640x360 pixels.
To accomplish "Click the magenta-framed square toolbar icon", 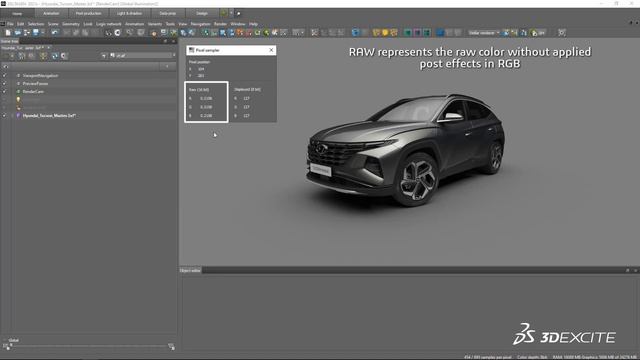I will [417, 33].
